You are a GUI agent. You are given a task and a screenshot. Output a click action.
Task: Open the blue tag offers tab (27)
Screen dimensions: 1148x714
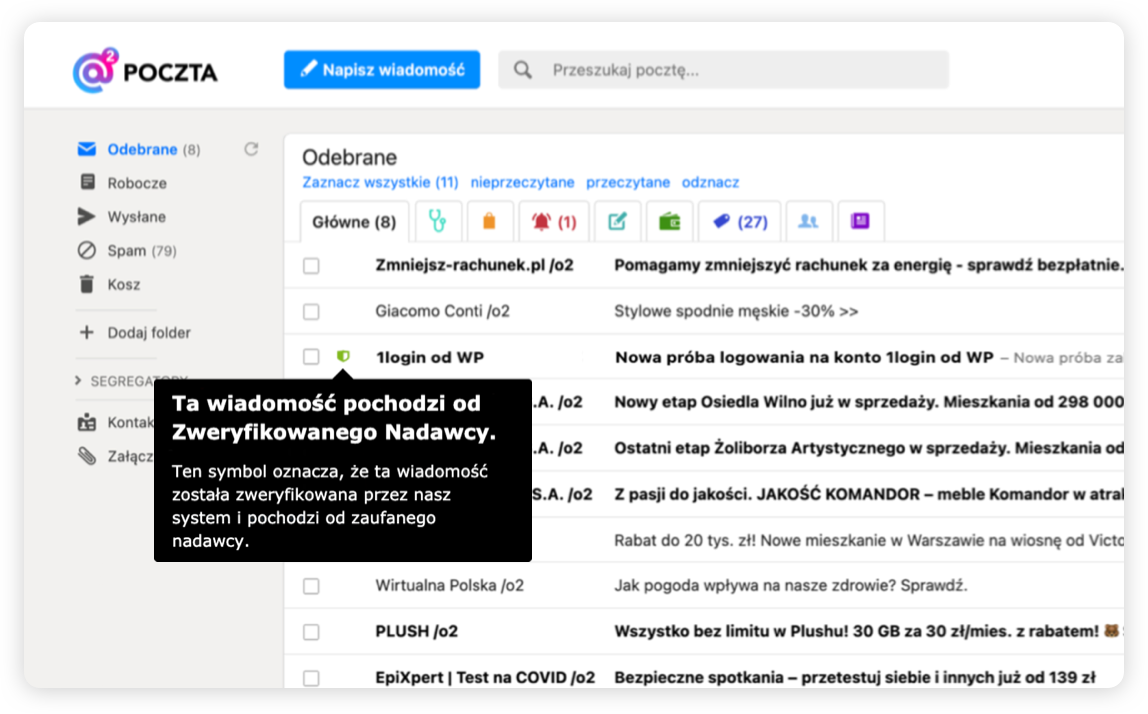[739, 221]
